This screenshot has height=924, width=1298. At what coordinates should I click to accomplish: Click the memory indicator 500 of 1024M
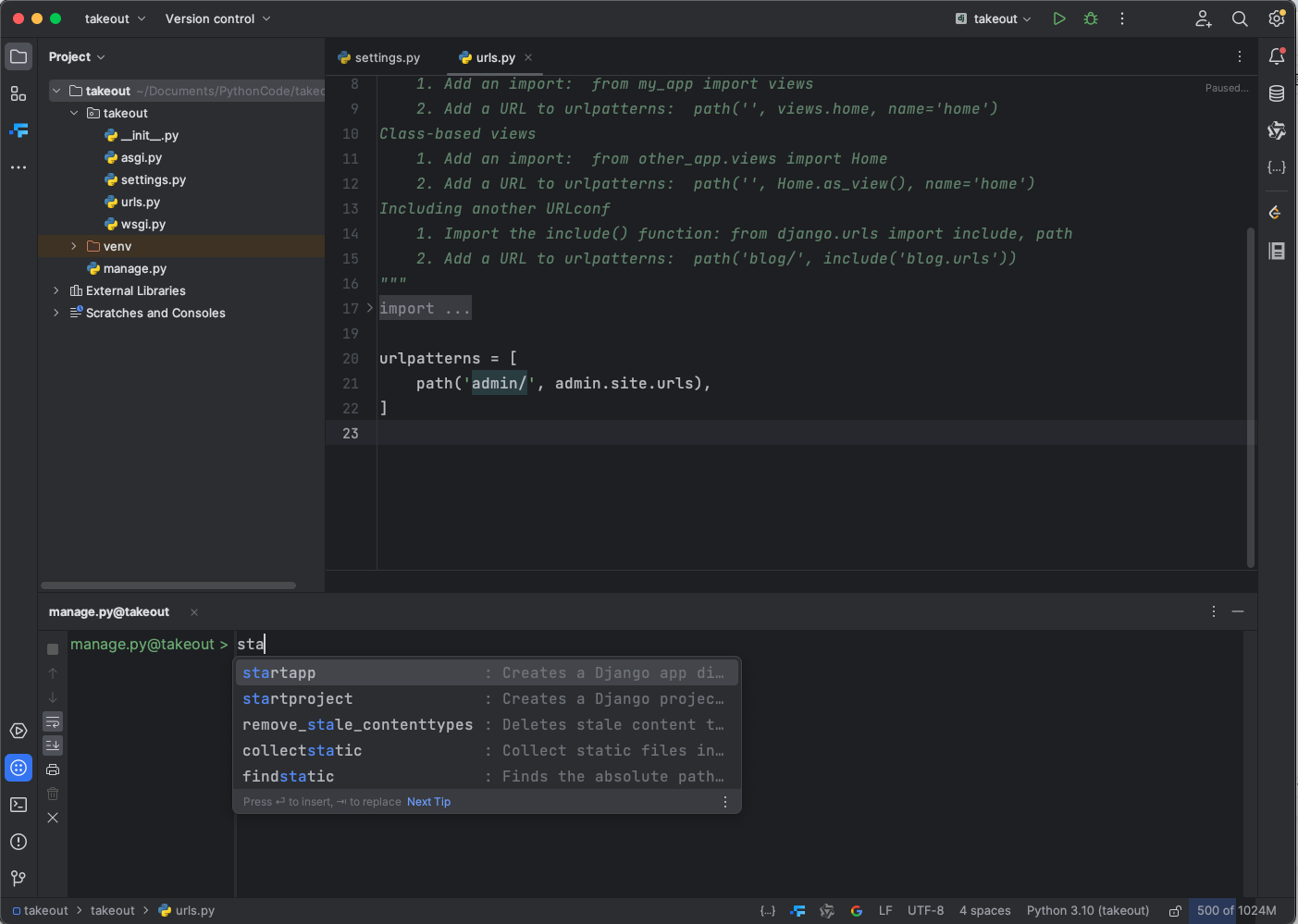1236,911
